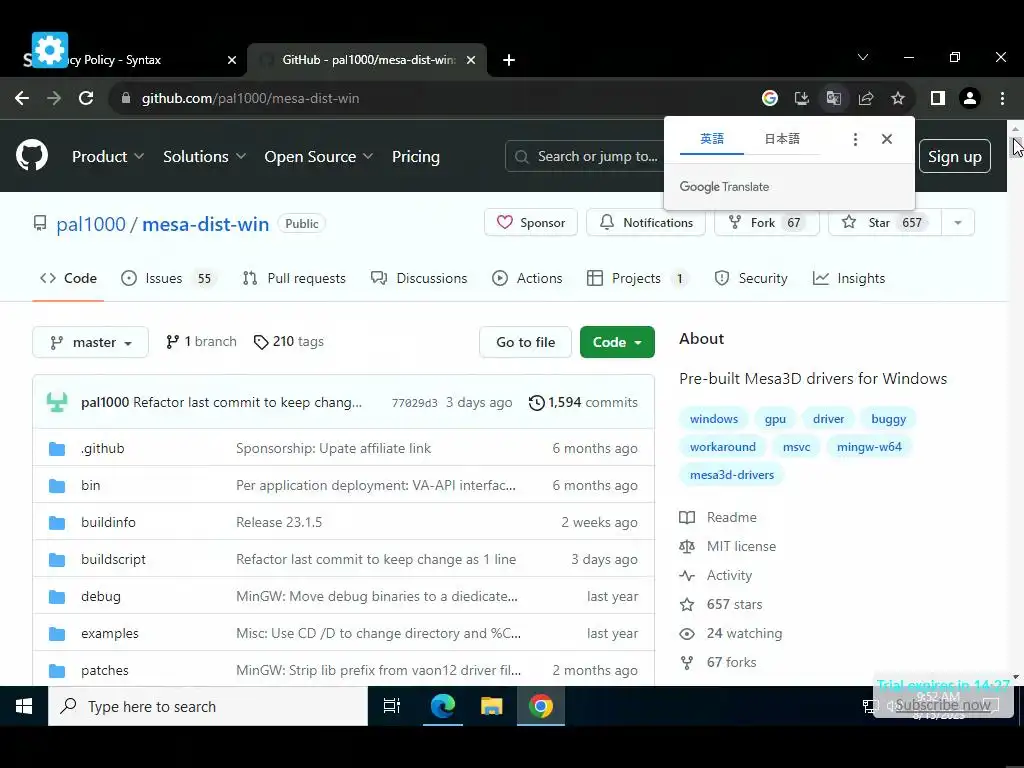Open the 1,594 commits link
Image resolution: width=1024 pixels, height=768 pixels.
pos(583,402)
